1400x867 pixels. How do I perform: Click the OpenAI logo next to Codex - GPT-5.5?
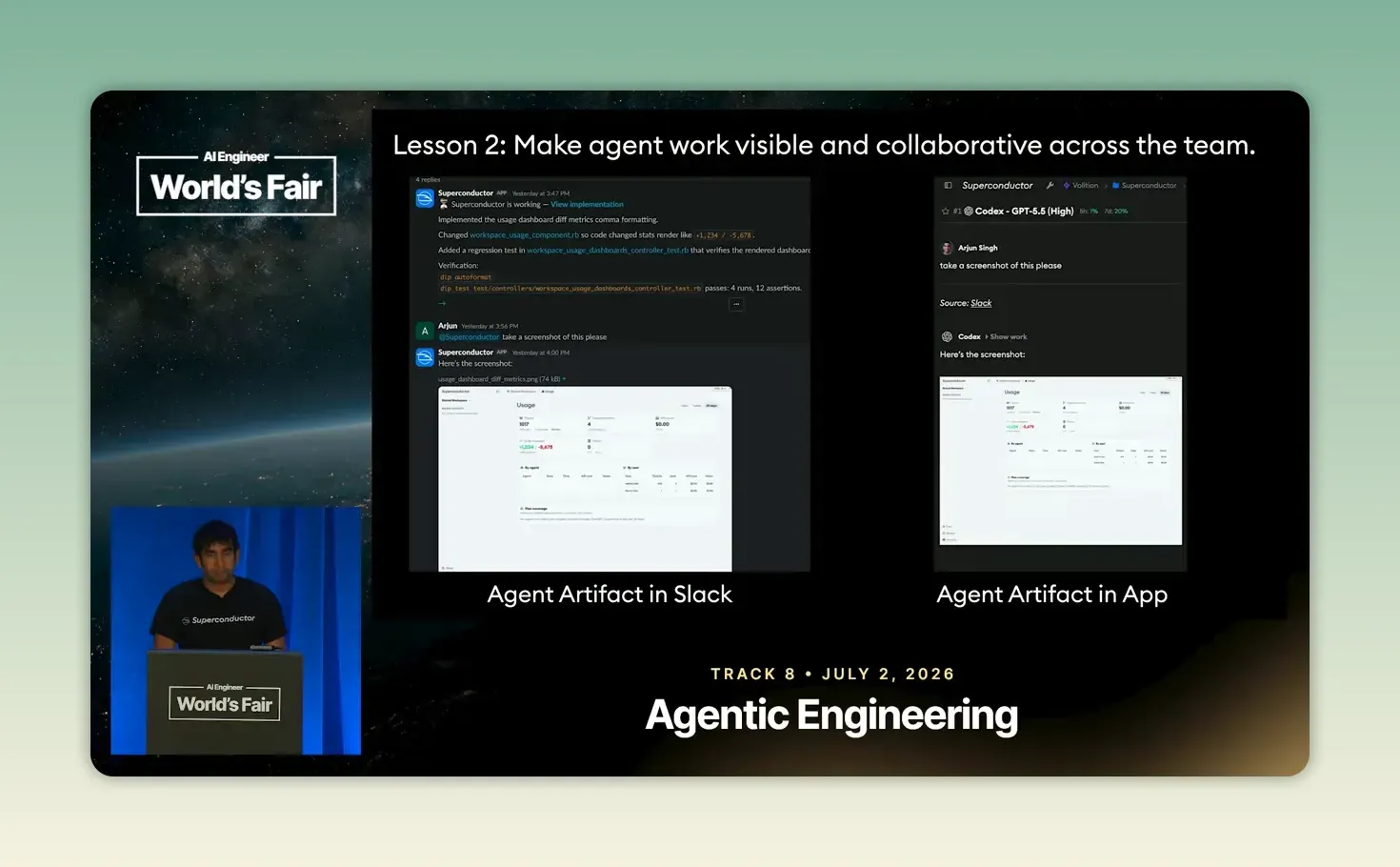[969, 212]
